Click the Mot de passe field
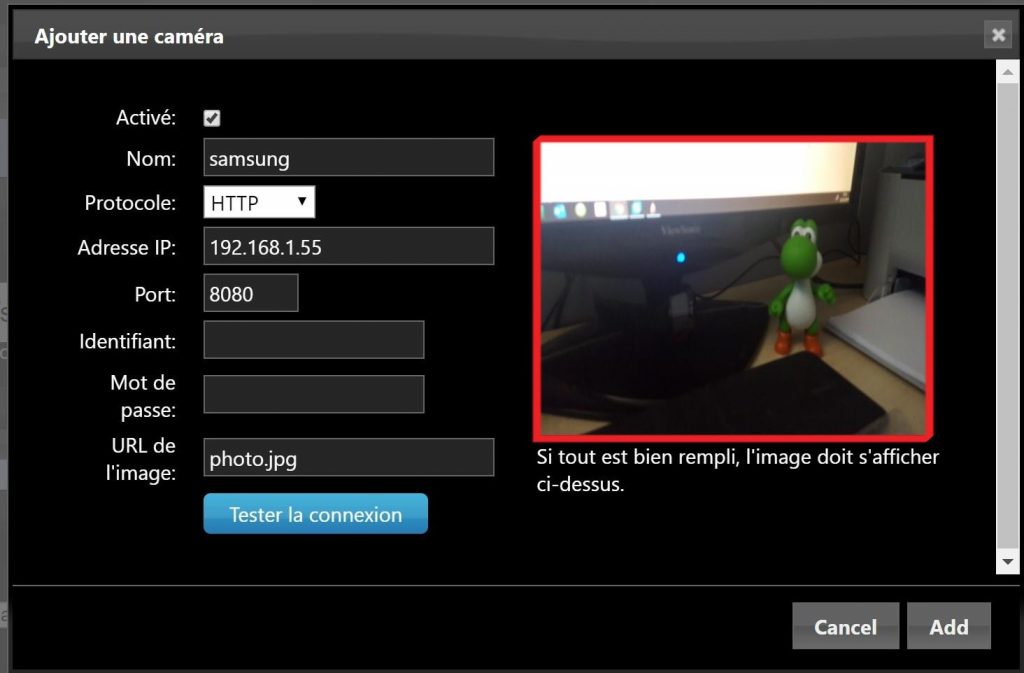This screenshot has width=1024, height=673. point(314,395)
